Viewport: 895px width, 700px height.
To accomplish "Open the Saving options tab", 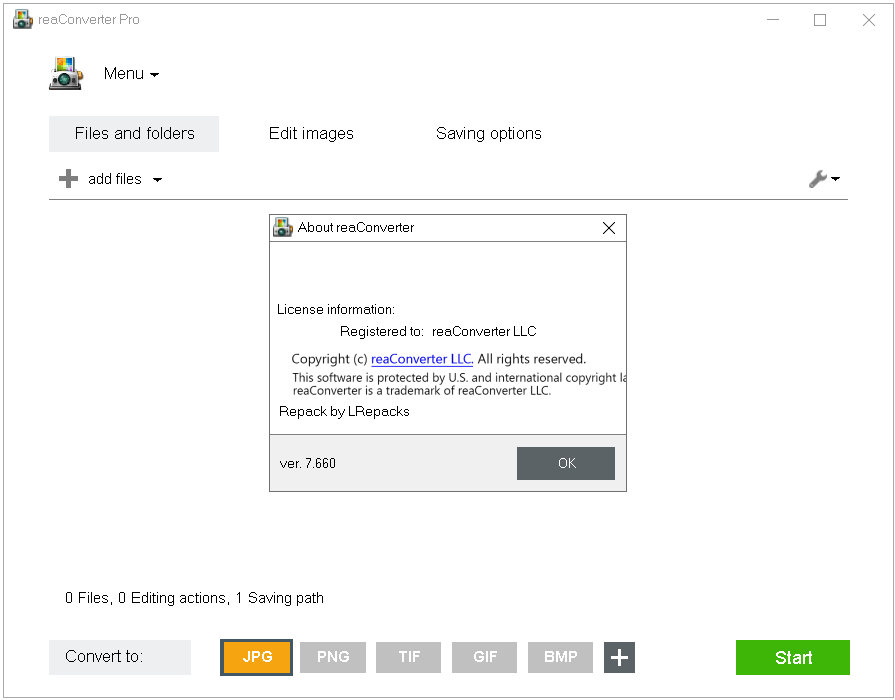I will 489,134.
